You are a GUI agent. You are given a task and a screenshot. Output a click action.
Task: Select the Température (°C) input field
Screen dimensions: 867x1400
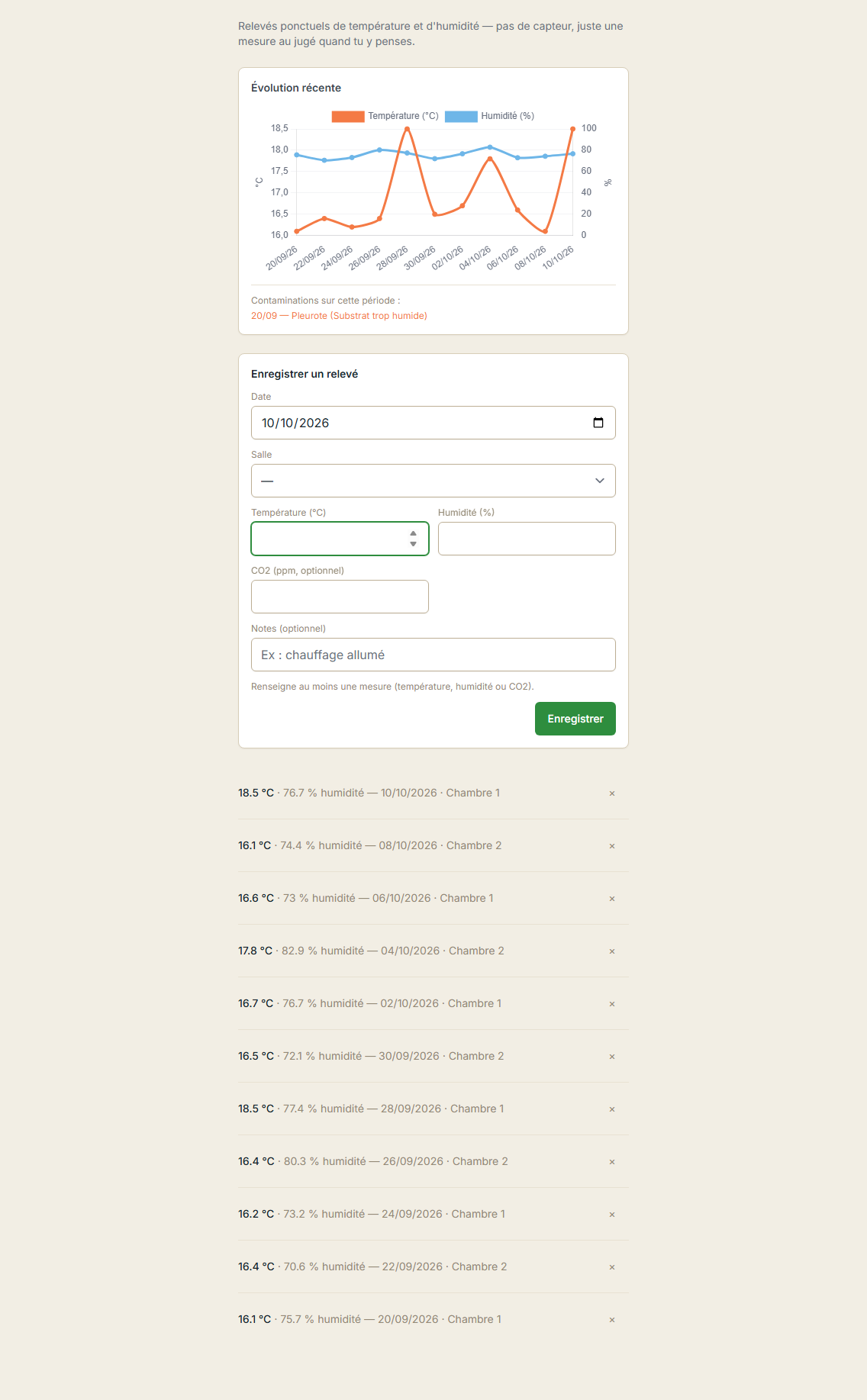(340, 539)
